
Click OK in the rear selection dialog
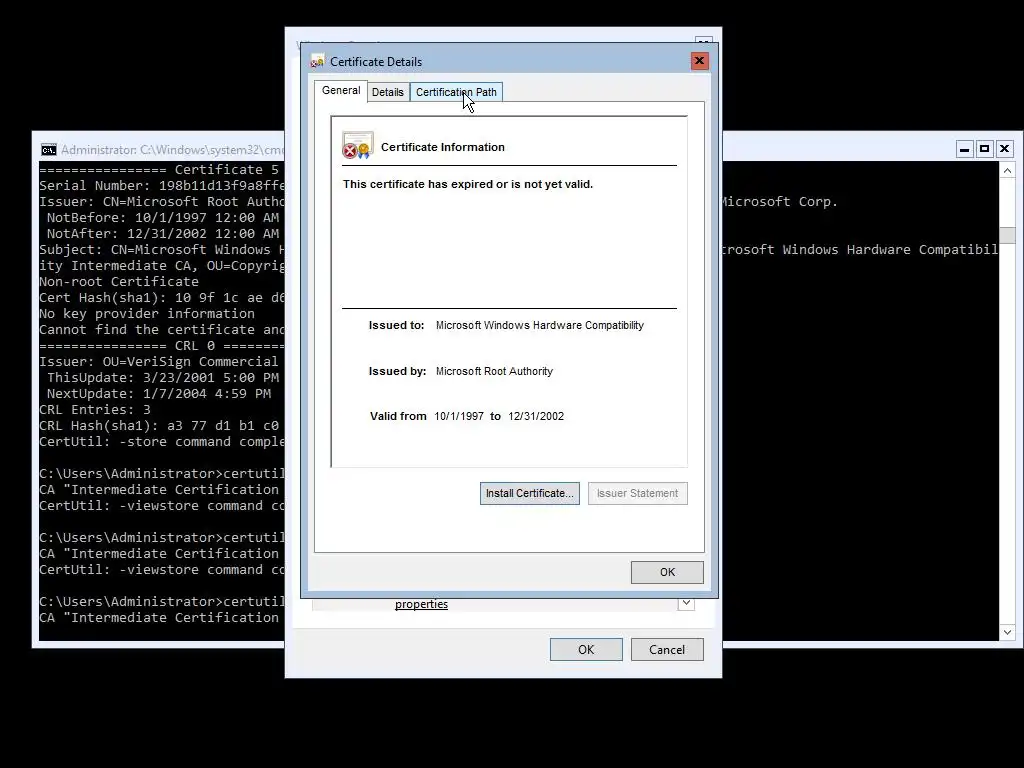[586, 649]
